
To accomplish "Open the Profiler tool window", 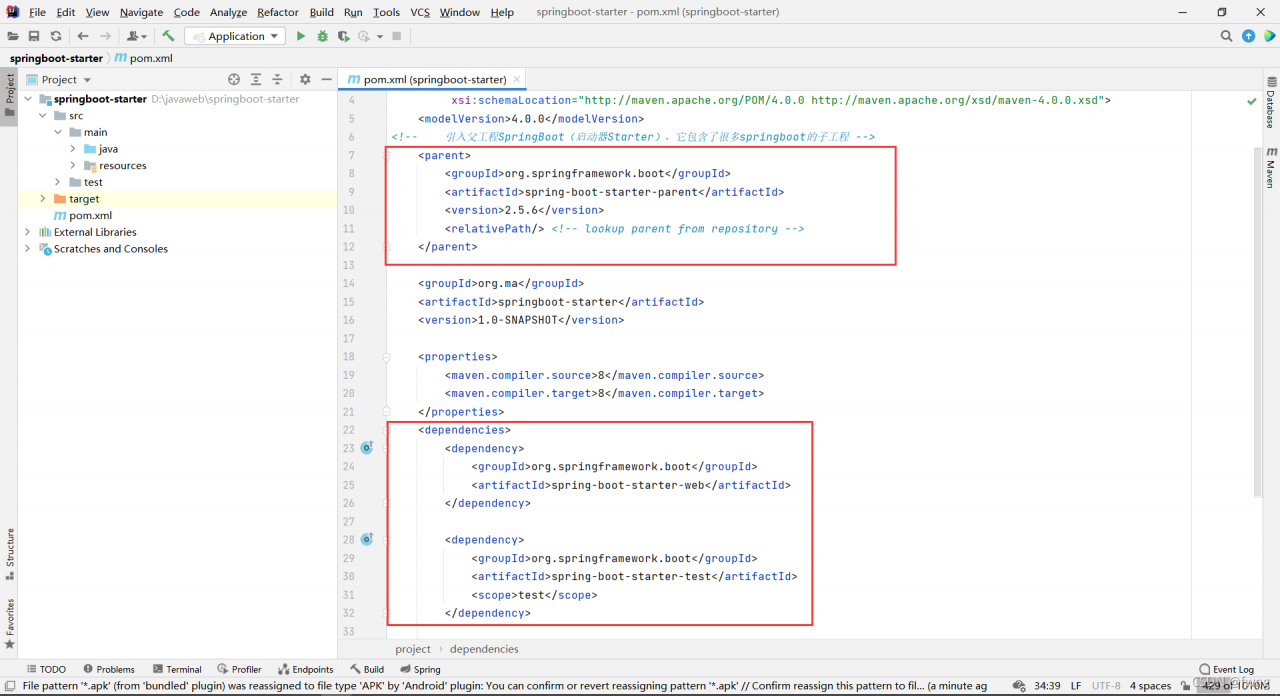I will click(240, 669).
